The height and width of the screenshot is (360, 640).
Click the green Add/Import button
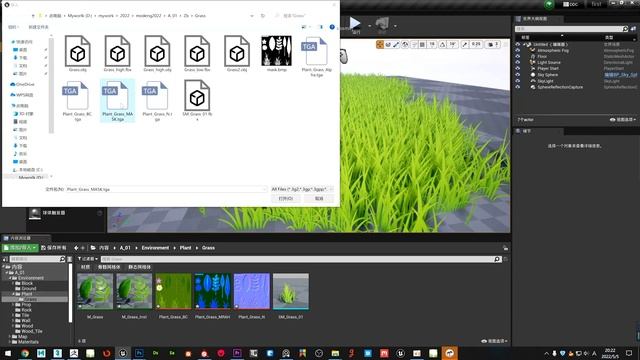[20, 248]
